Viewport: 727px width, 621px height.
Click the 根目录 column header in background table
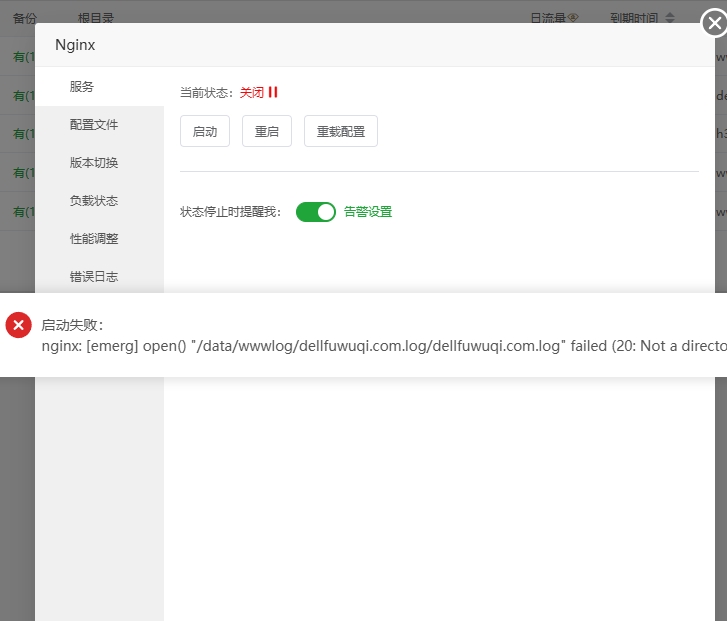(x=96, y=18)
